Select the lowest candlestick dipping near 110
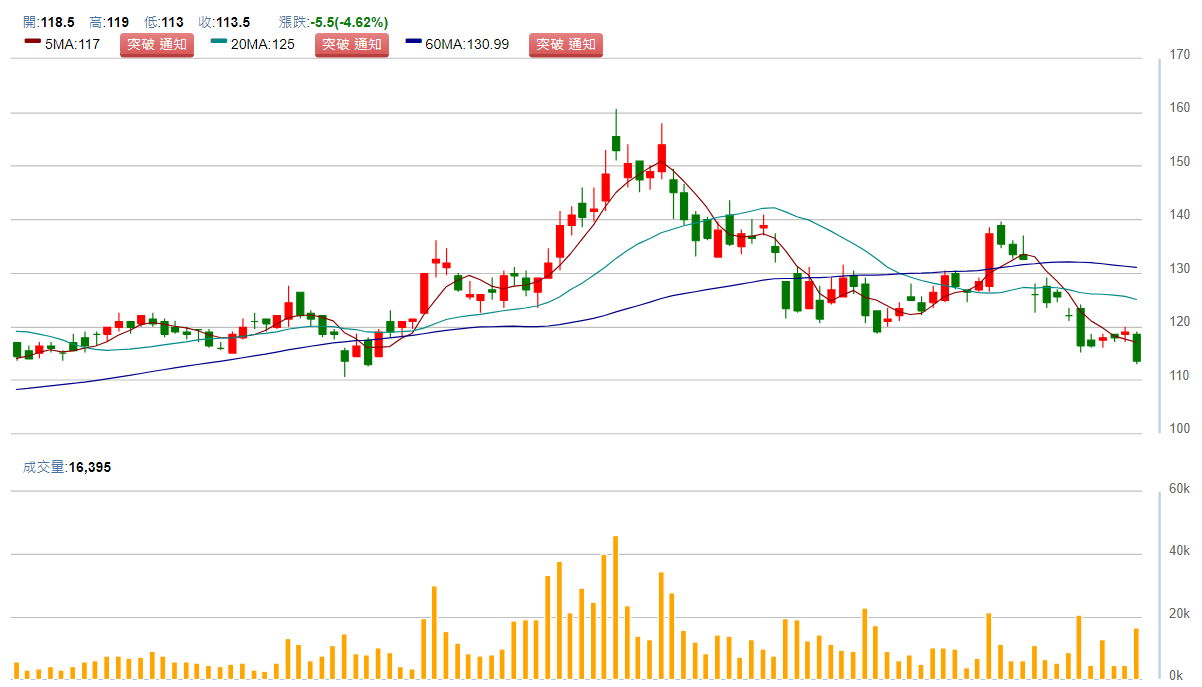Screen dimensions: 1202x687 click(x=345, y=355)
